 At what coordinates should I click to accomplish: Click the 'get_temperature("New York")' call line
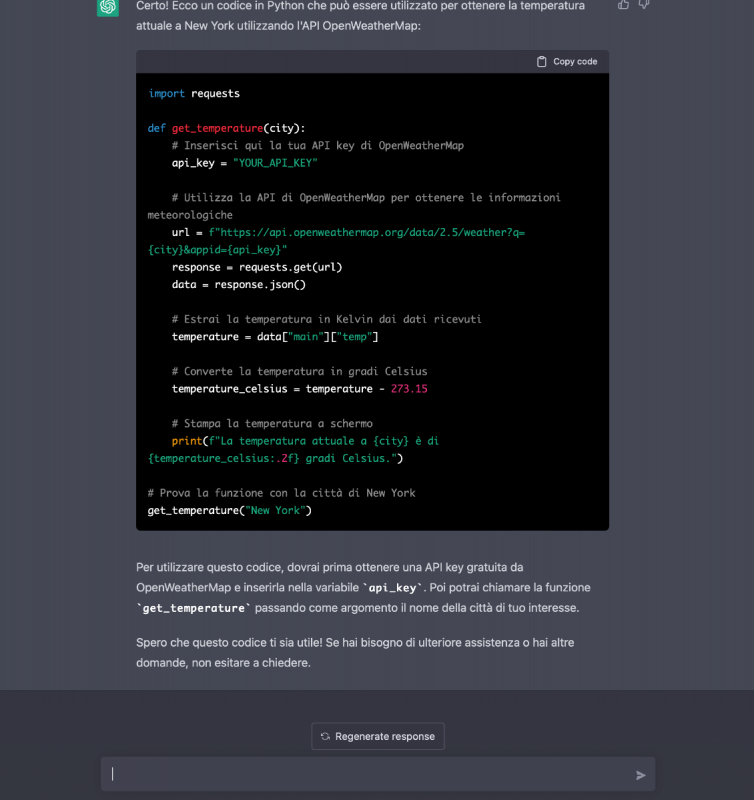click(230, 510)
